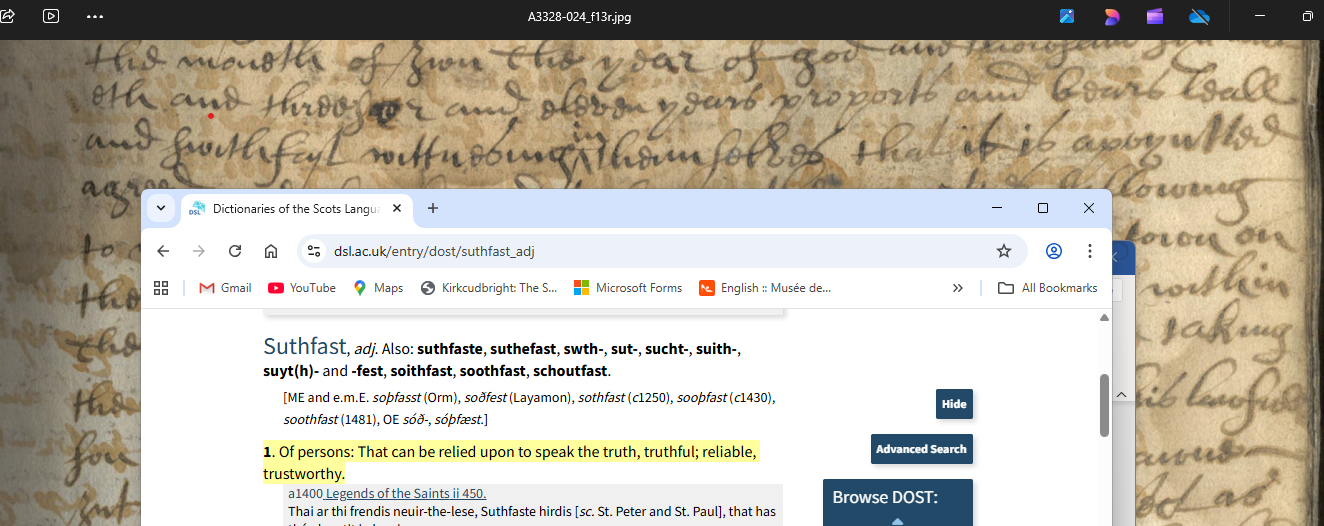Click the page vertical scrollbar thumb
Viewport: 1324px width, 526px height.
(x=1104, y=405)
